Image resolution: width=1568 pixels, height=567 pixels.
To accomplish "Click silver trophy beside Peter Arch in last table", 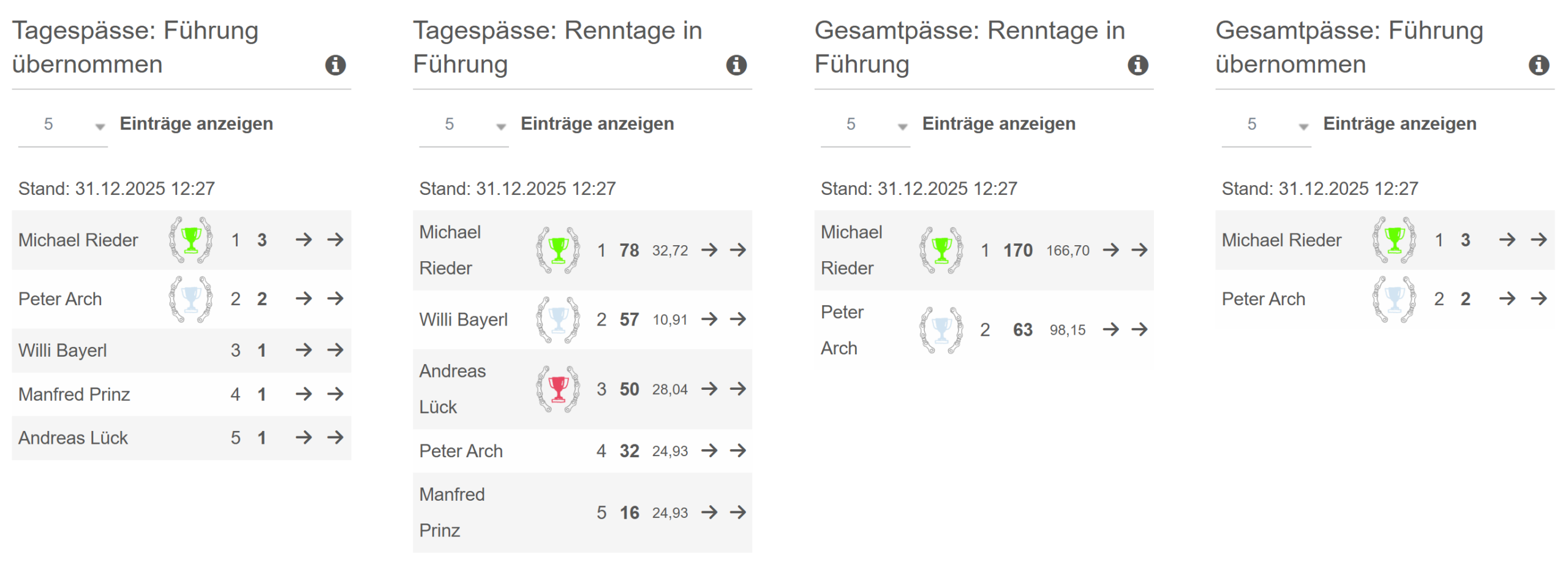I will 1394,299.
